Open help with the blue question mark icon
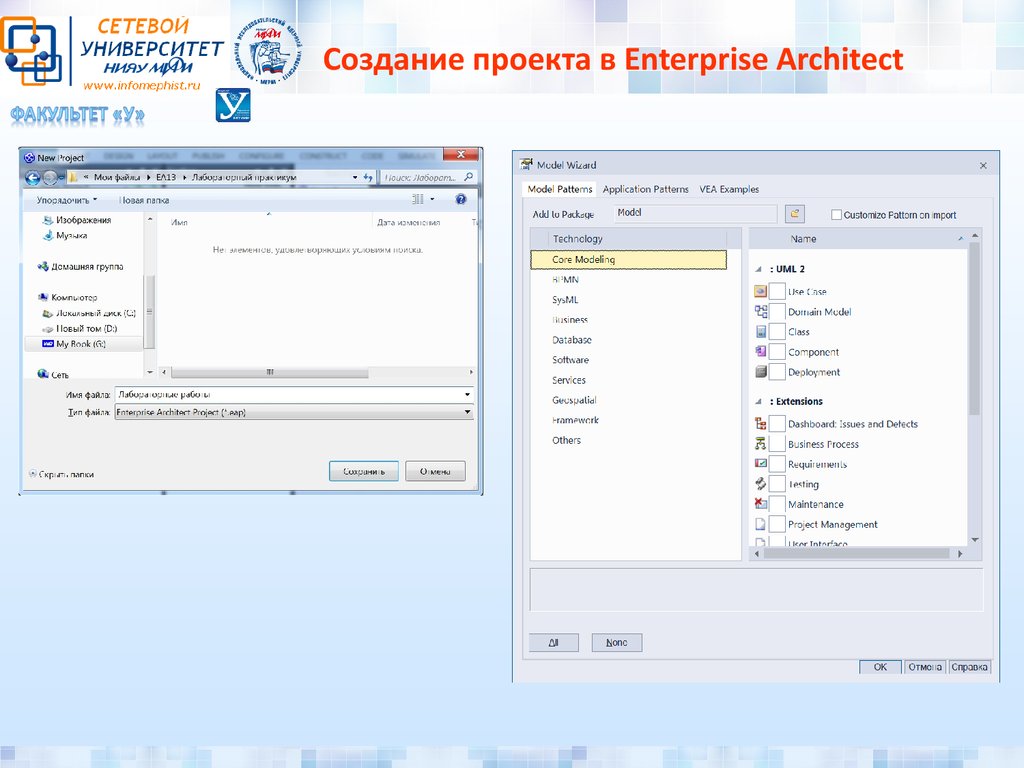The width and height of the screenshot is (1024, 768). [460, 199]
